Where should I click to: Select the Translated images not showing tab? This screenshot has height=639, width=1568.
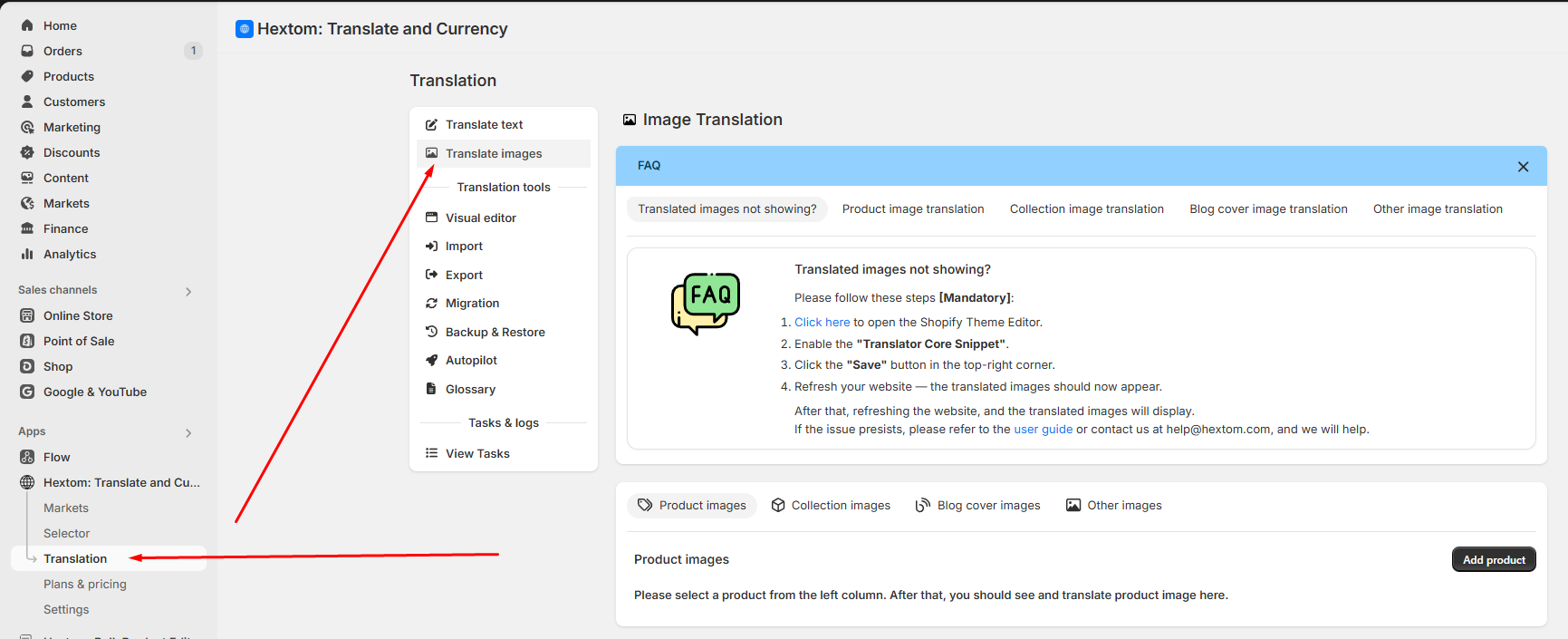click(727, 208)
